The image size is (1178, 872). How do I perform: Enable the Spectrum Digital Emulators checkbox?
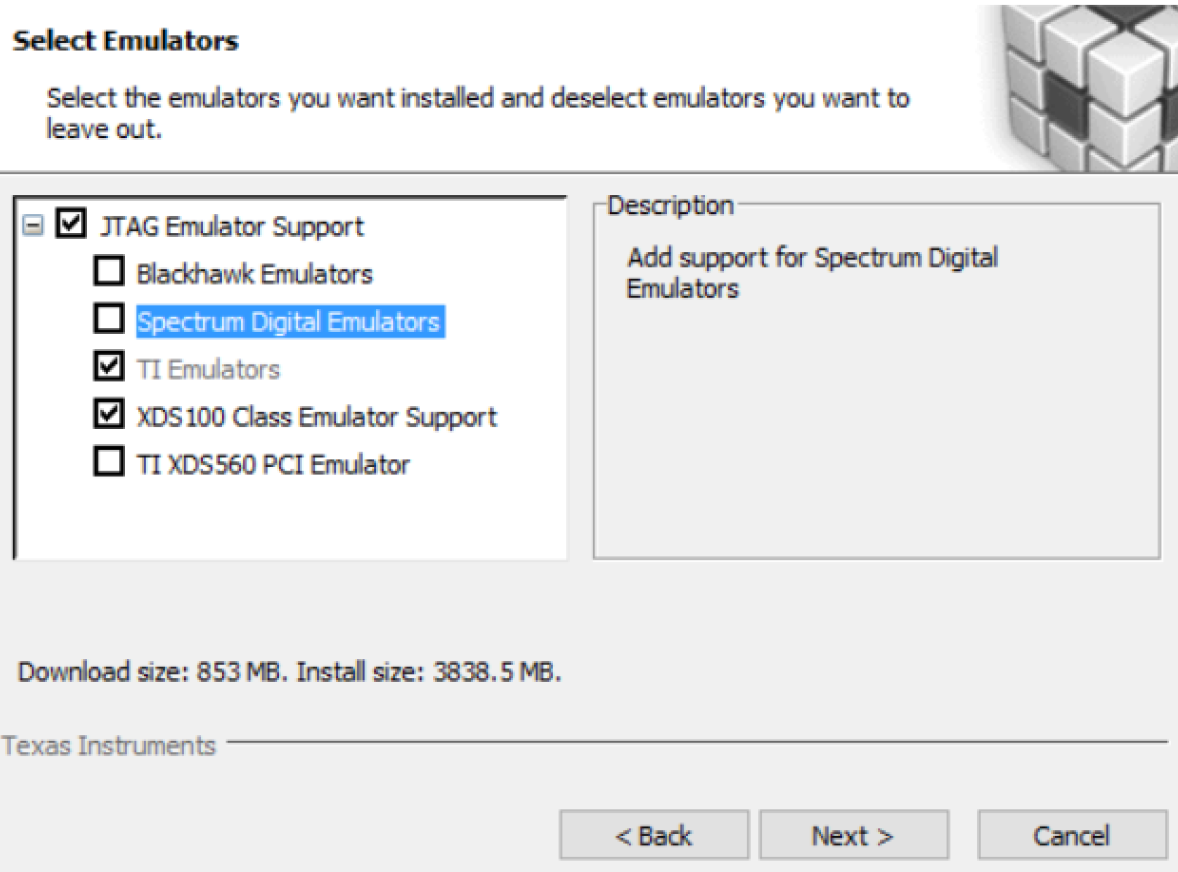point(109,318)
